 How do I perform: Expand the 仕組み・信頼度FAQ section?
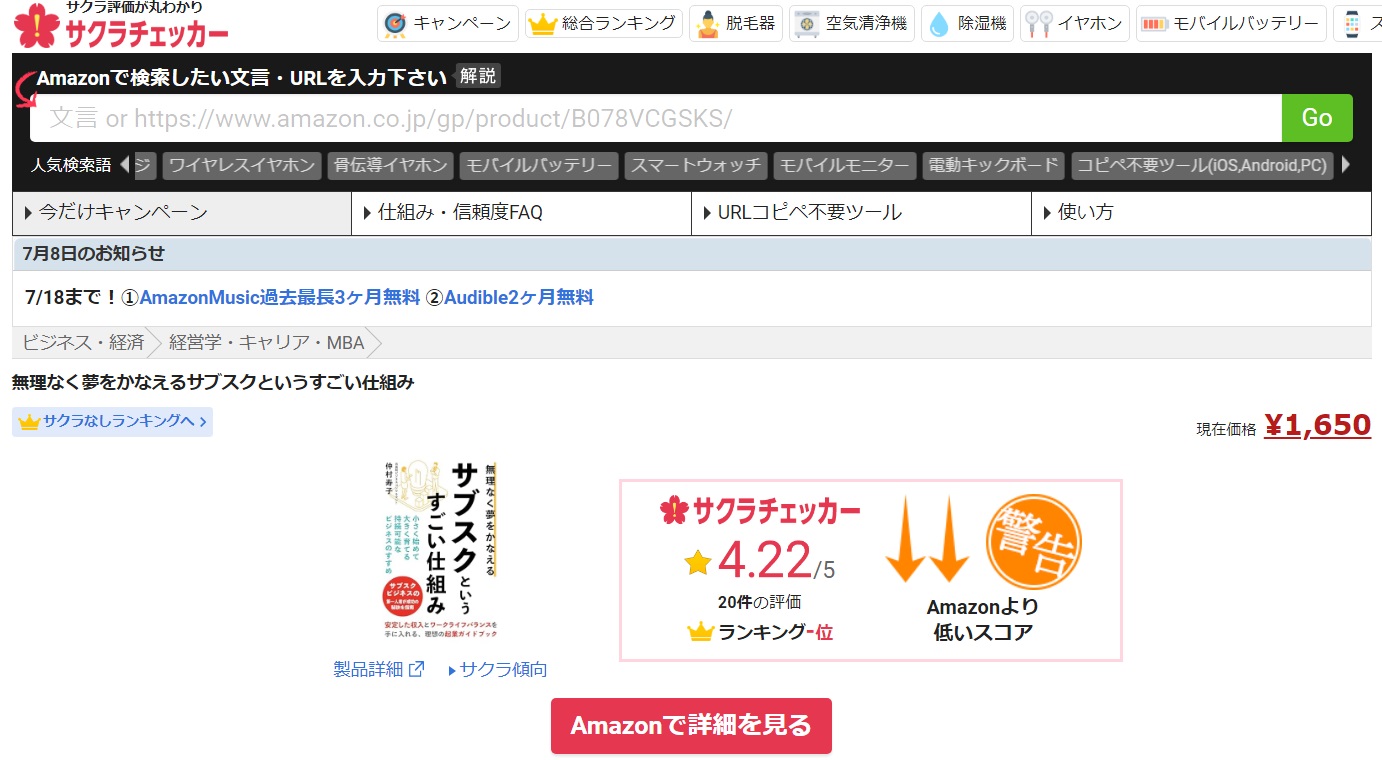(x=521, y=213)
